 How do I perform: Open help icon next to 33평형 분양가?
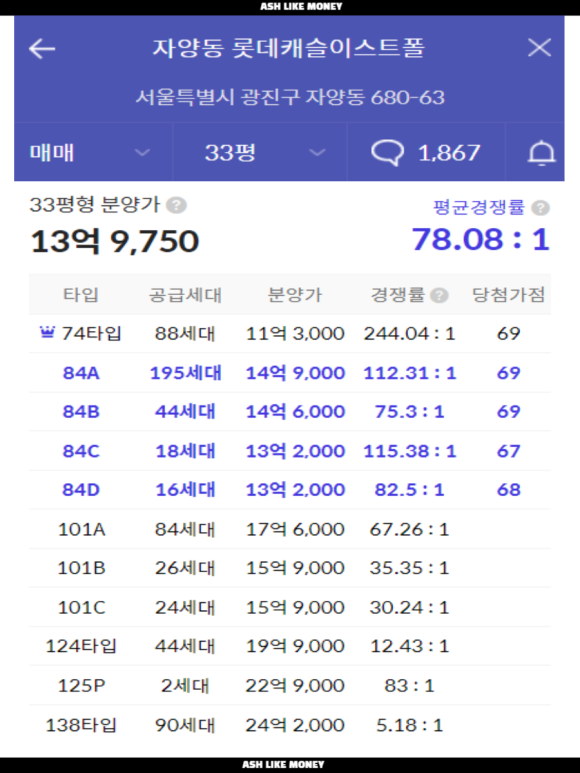point(176,205)
